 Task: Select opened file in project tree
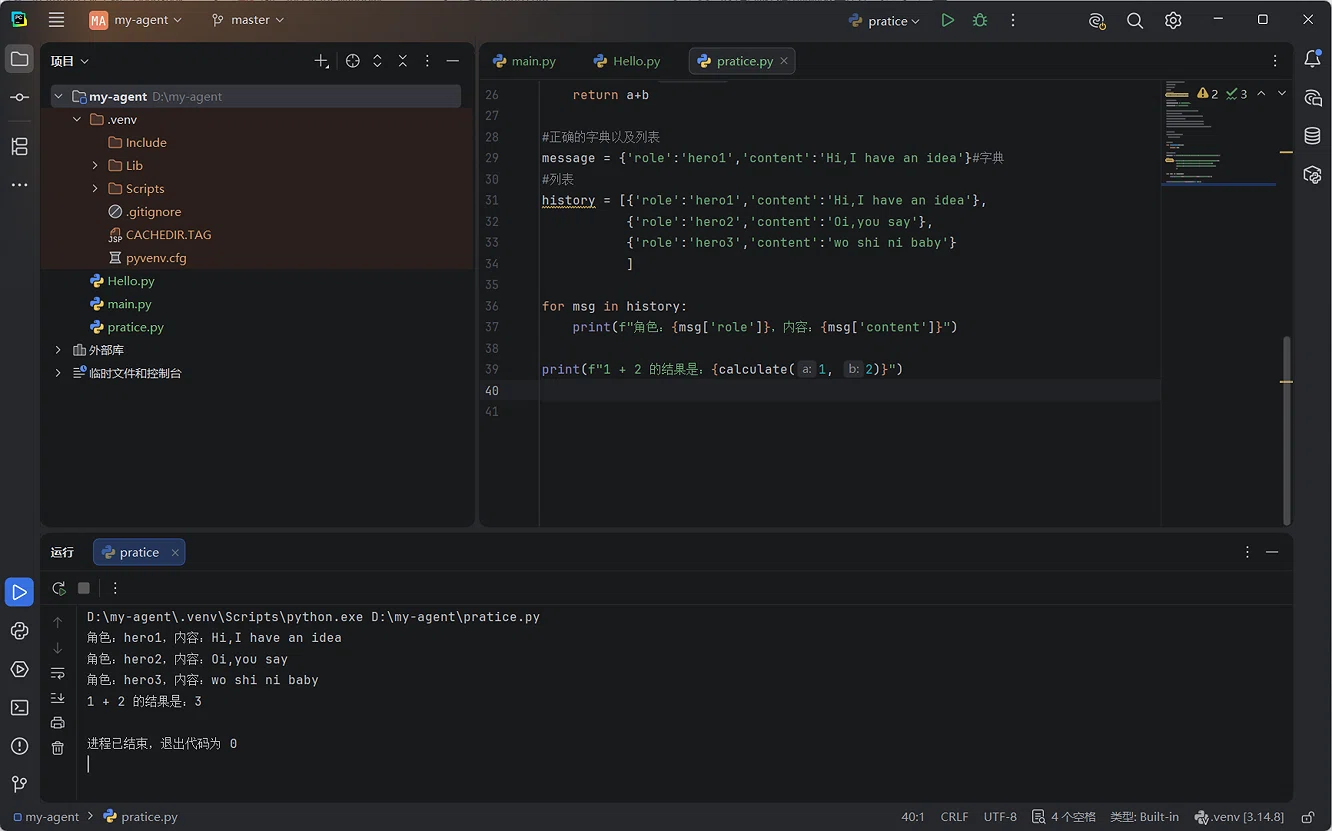coord(353,61)
